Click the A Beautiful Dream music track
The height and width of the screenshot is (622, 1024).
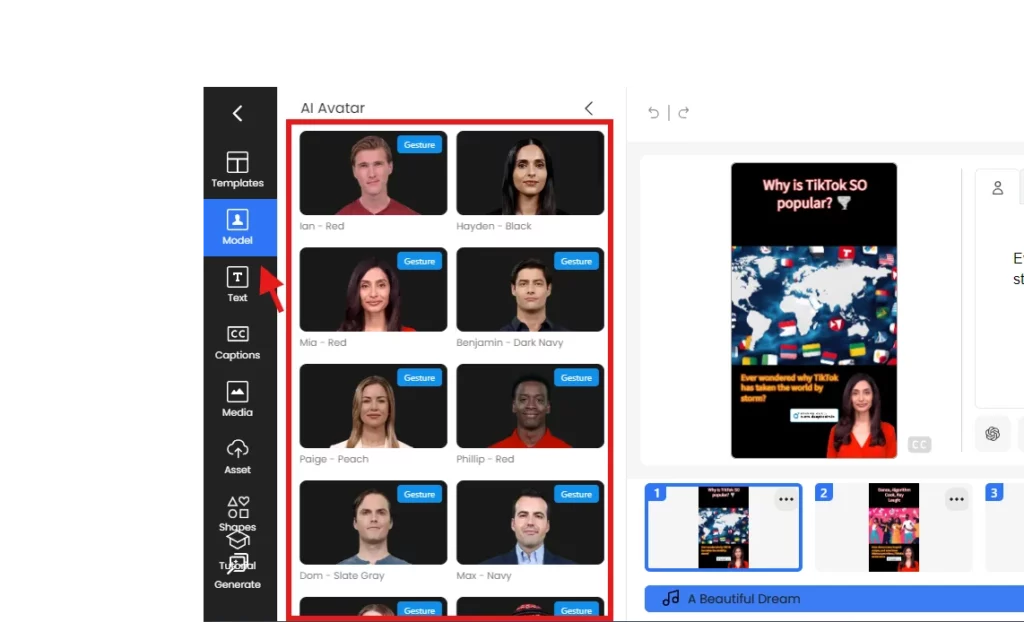pos(834,598)
